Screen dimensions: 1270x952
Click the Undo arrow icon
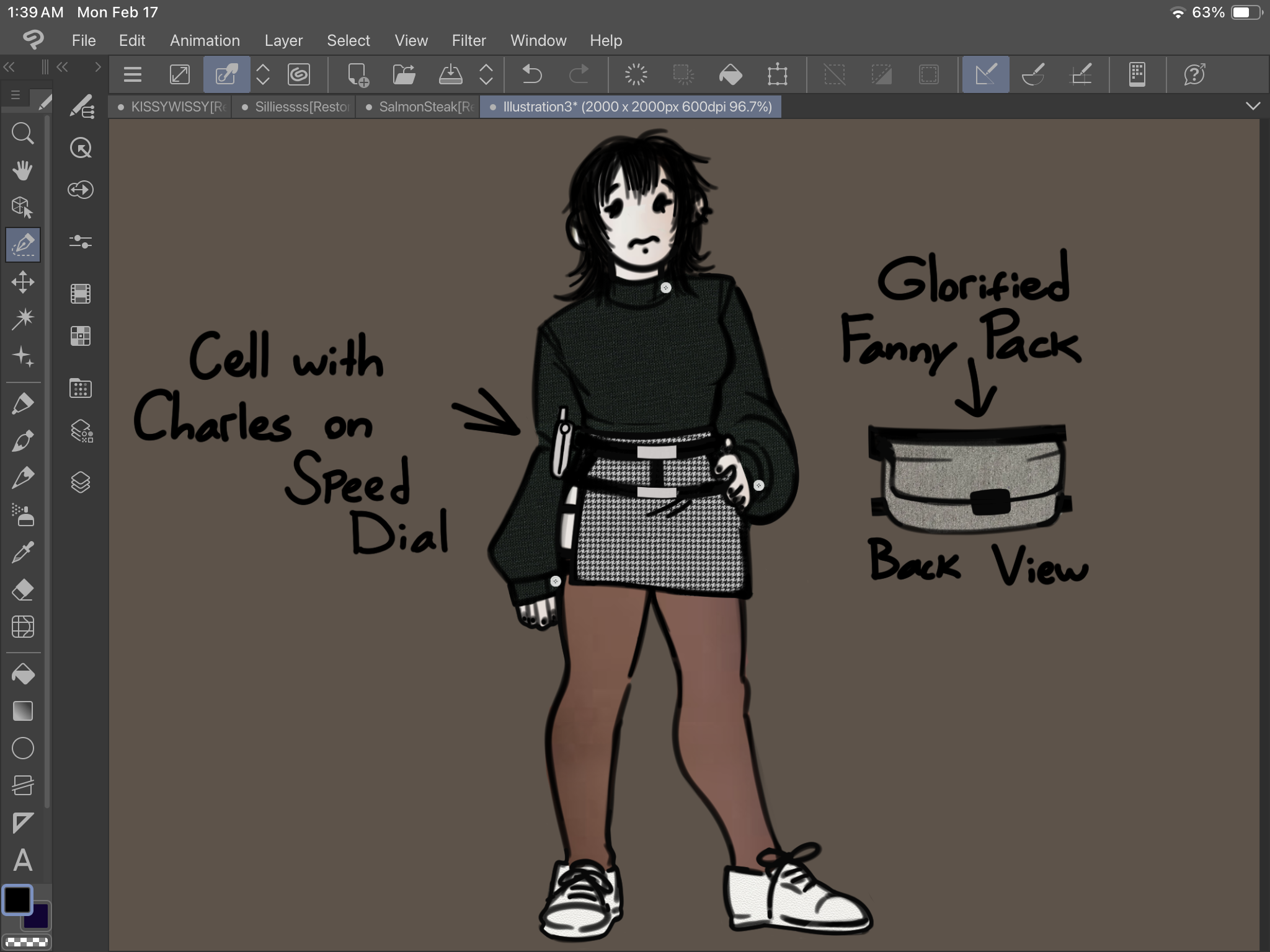(x=532, y=75)
